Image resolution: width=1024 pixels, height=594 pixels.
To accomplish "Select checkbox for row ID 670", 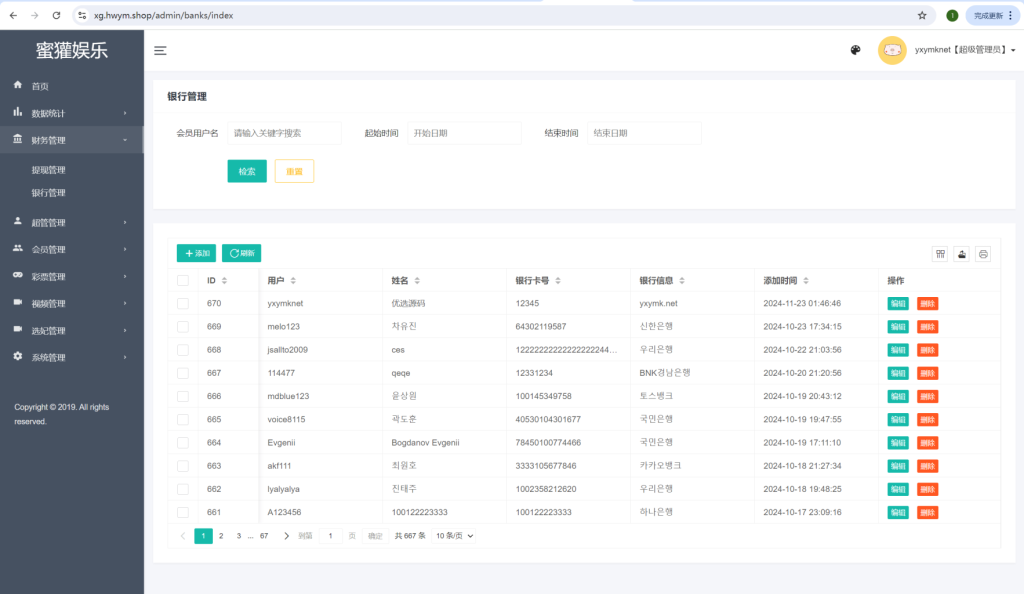I will pyautogui.click(x=183, y=304).
